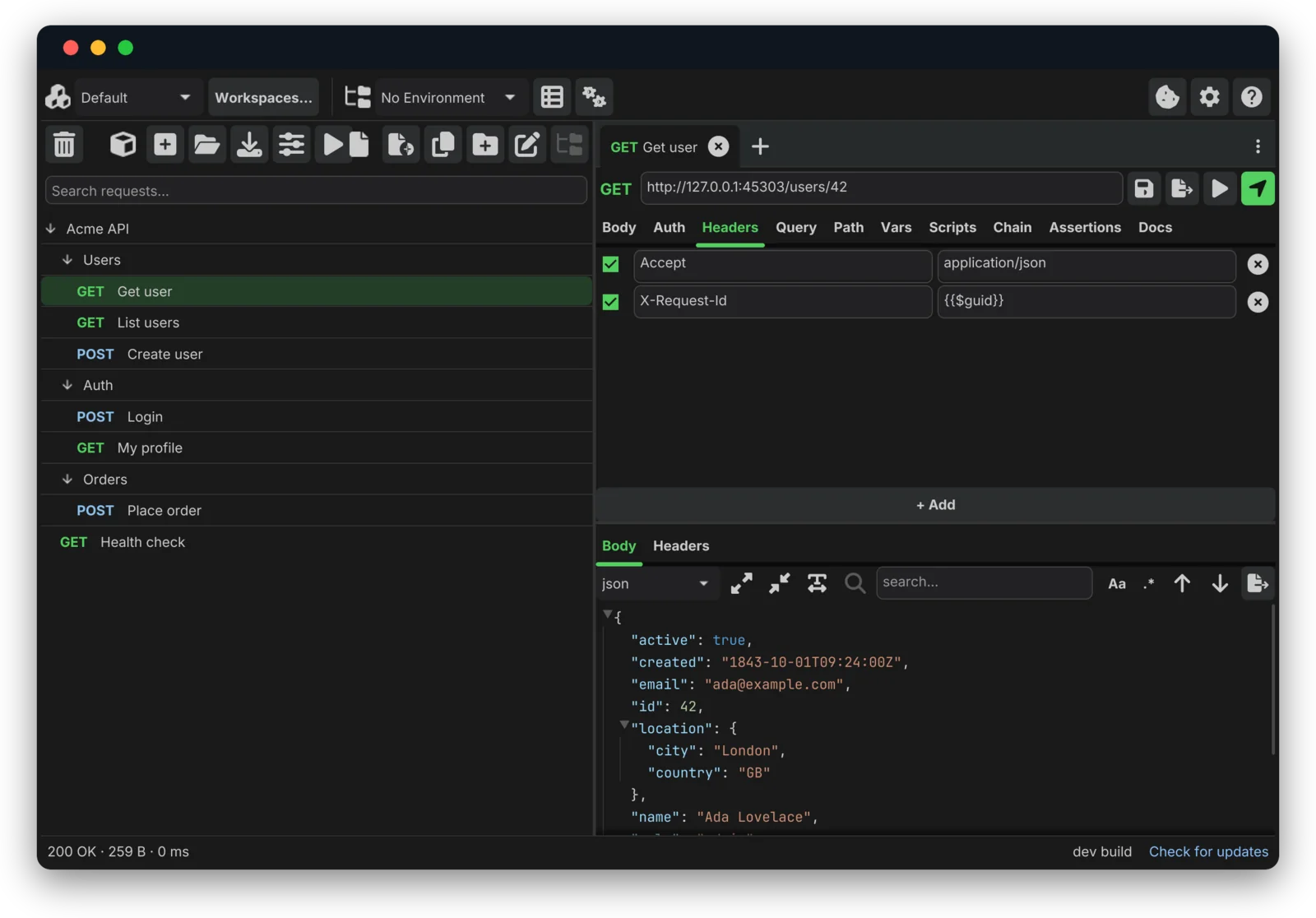The image size is (1316, 918).
Task: Click the download import icon
Action: pos(249,145)
